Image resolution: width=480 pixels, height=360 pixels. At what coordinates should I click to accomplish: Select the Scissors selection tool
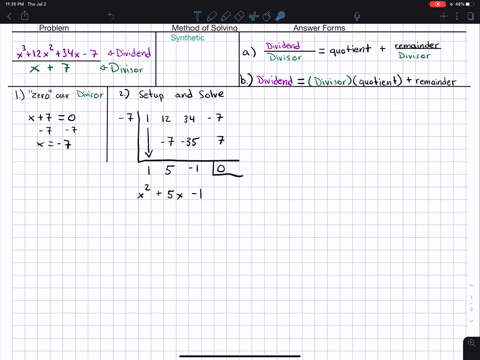254,16
